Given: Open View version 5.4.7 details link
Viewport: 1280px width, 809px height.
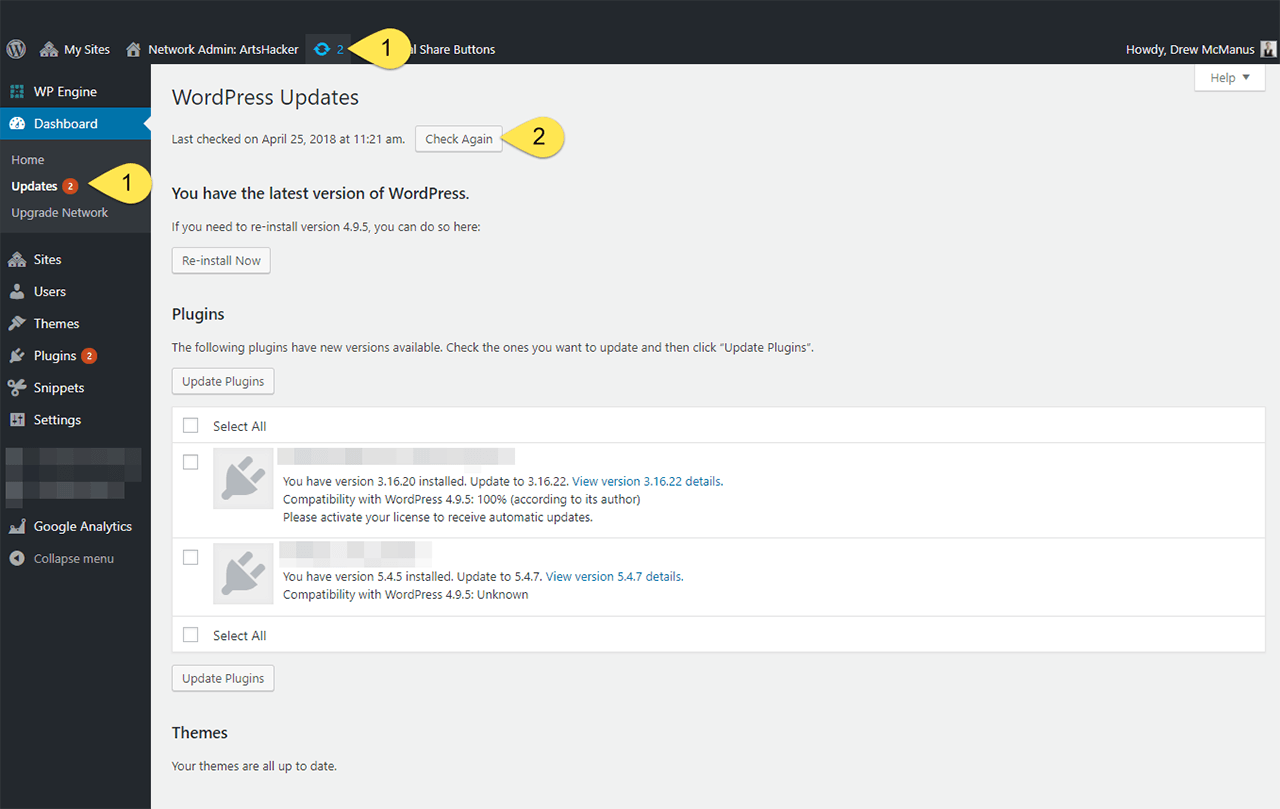Looking at the screenshot, I should (614, 577).
